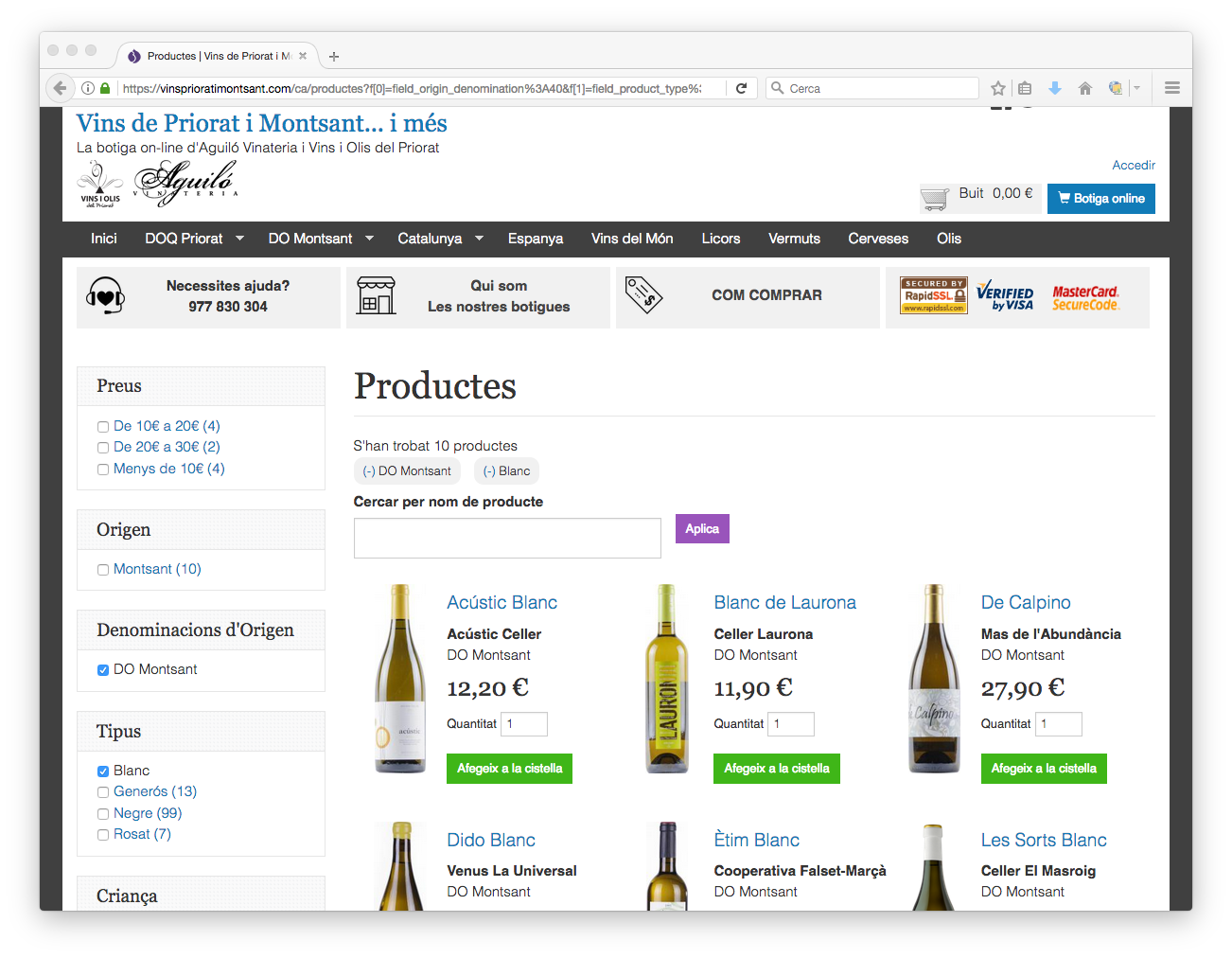Expand the DOQ Priorat dropdown arrow
This screenshot has width=1232, height=958.
click(239, 239)
